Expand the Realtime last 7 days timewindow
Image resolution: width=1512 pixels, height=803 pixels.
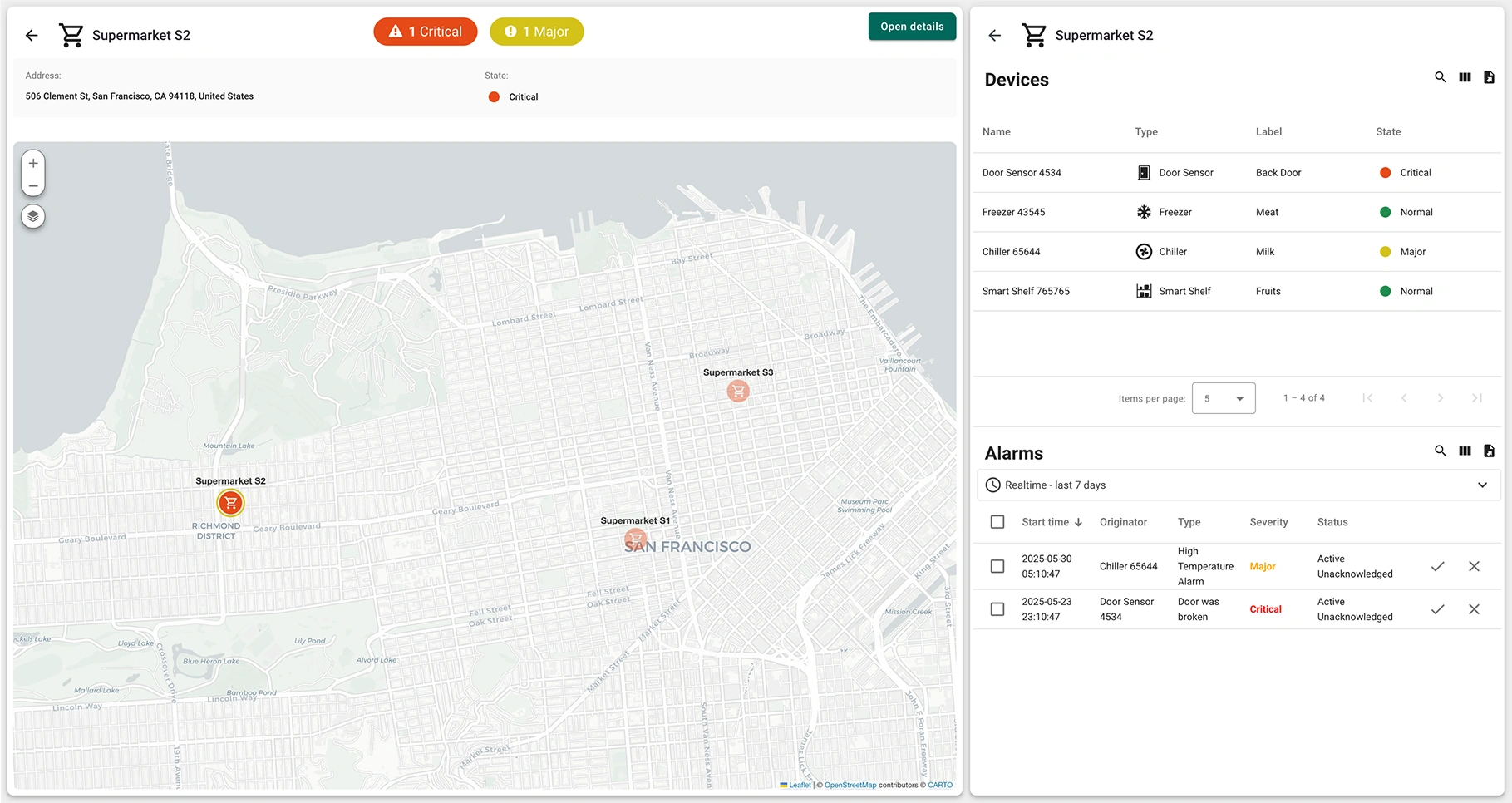1482,485
